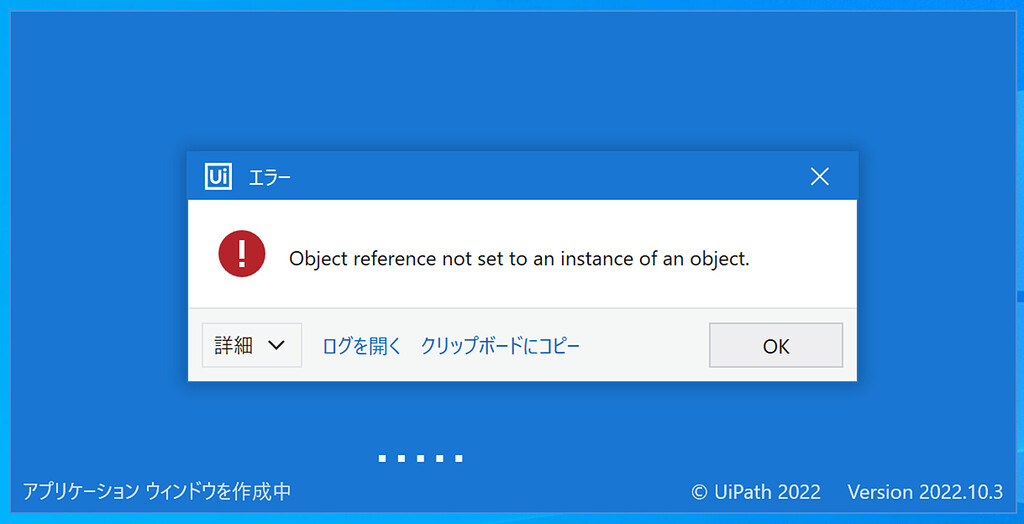Click the empty blue area of the dialog title bar

[x=540, y=177]
